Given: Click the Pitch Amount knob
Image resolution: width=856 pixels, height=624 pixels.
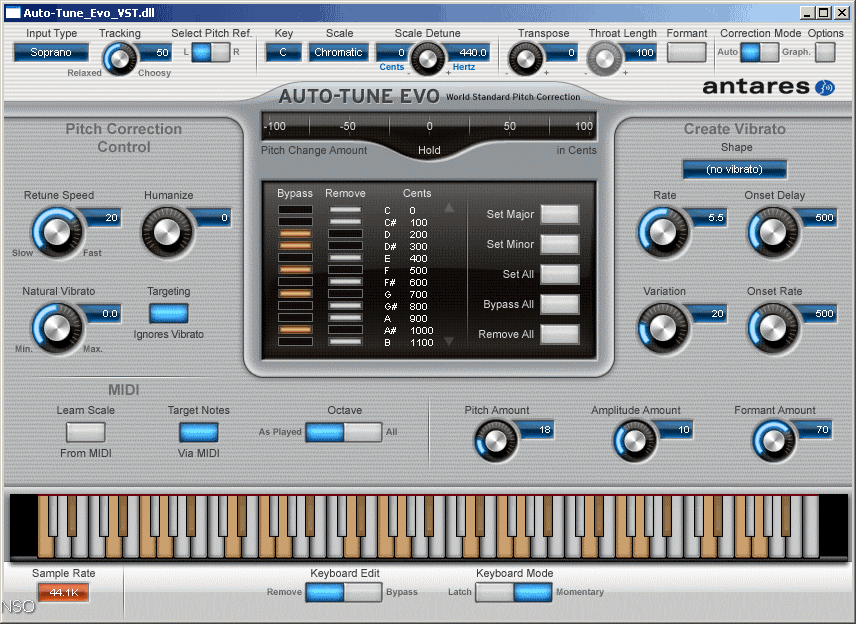Looking at the screenshot, I should [x=496, y=441].
